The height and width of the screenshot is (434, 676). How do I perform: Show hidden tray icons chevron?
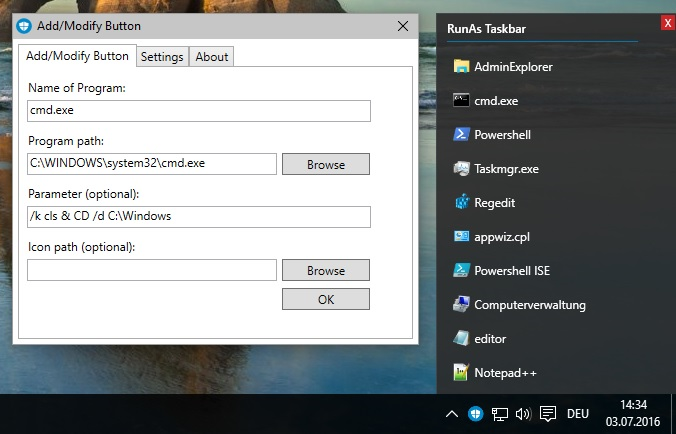coord(451,414)
